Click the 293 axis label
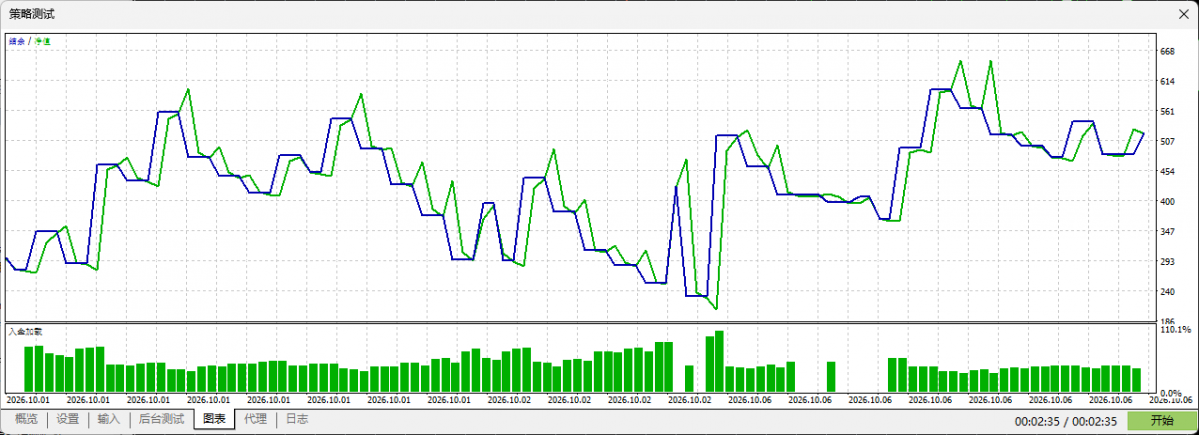 tap(1168, 261)
